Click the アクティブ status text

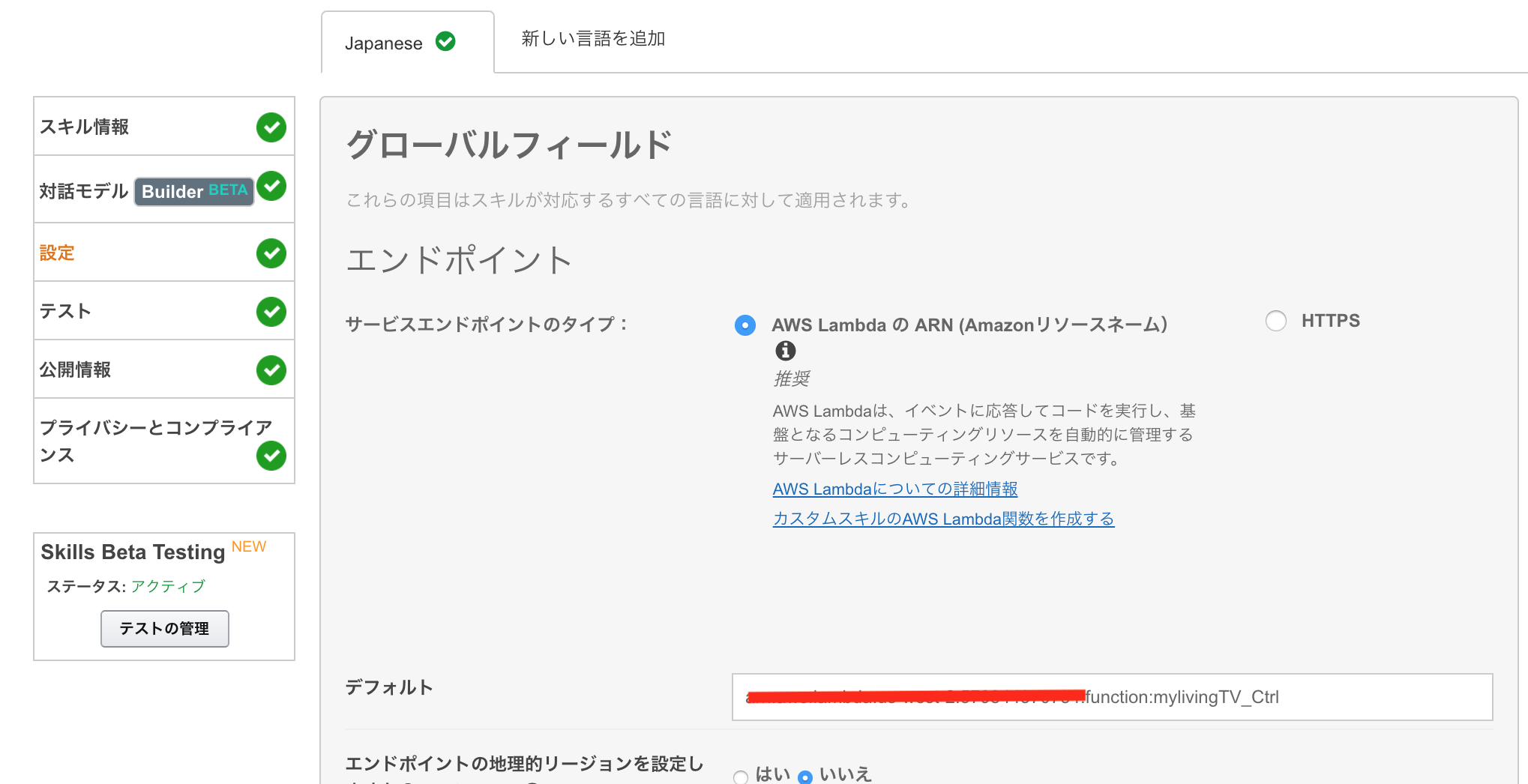[x=168, y=586]
